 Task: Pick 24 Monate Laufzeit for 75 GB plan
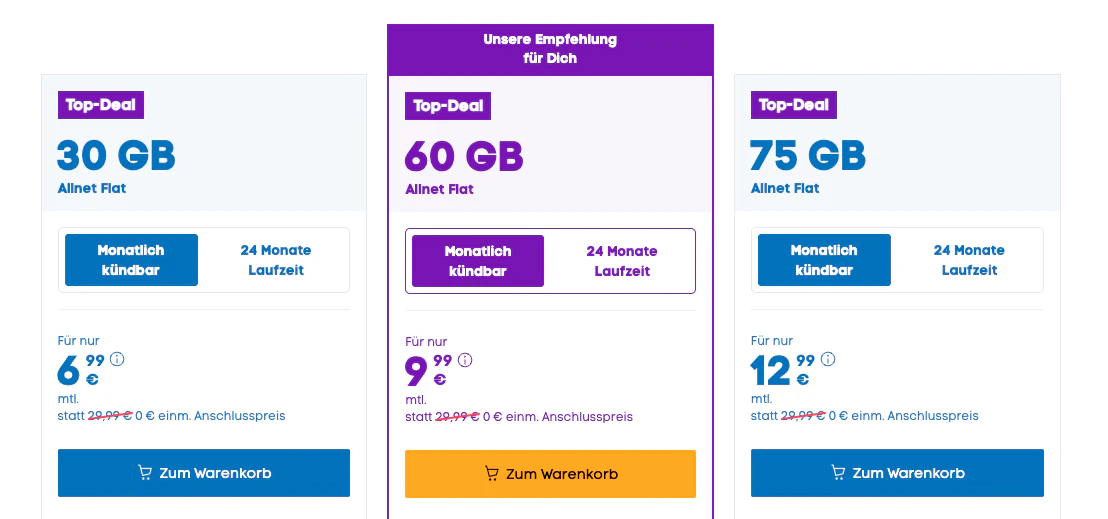969,260
